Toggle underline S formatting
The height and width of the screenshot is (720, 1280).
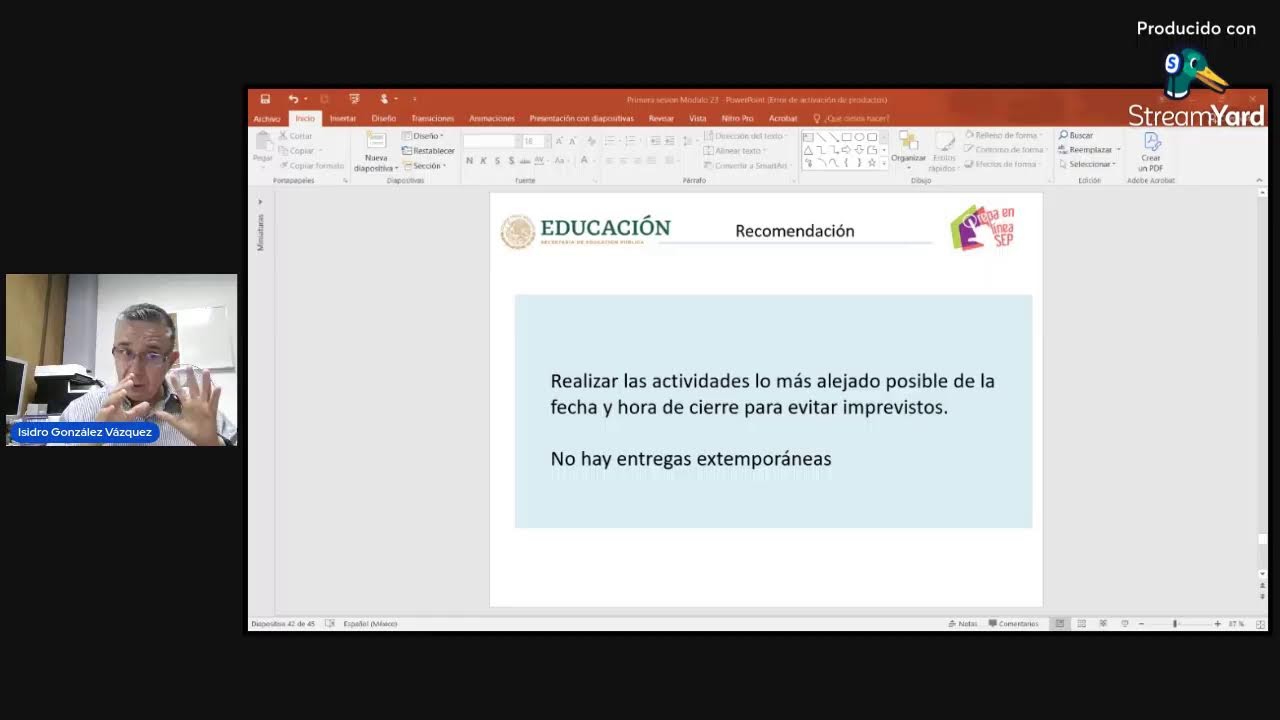pyautogui.click(x=497, y=160)
